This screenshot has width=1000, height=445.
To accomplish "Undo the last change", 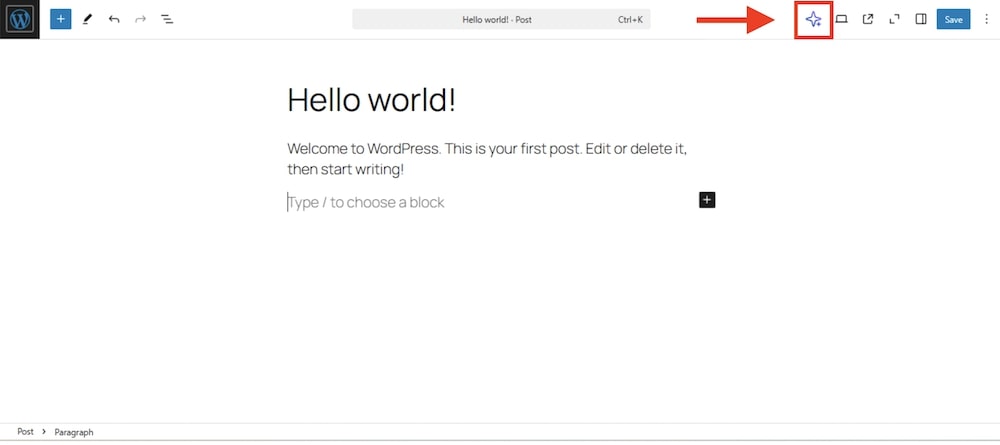I will (x=114, y=19).
